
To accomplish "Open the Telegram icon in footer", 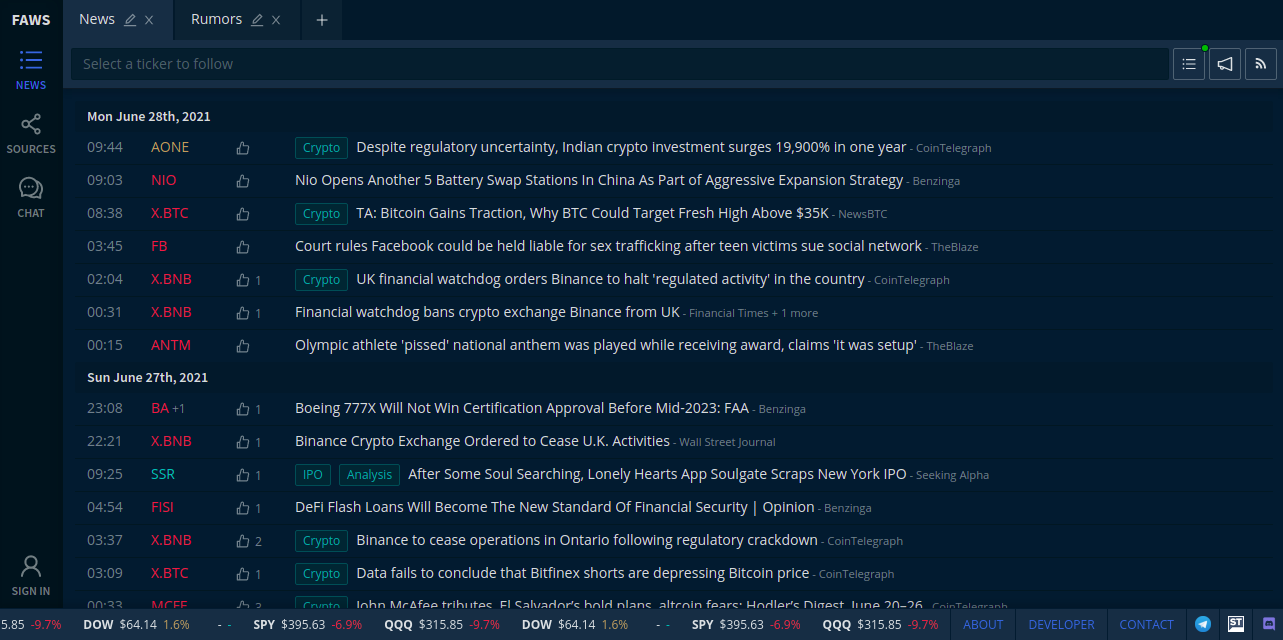I will pos(1203,624).
